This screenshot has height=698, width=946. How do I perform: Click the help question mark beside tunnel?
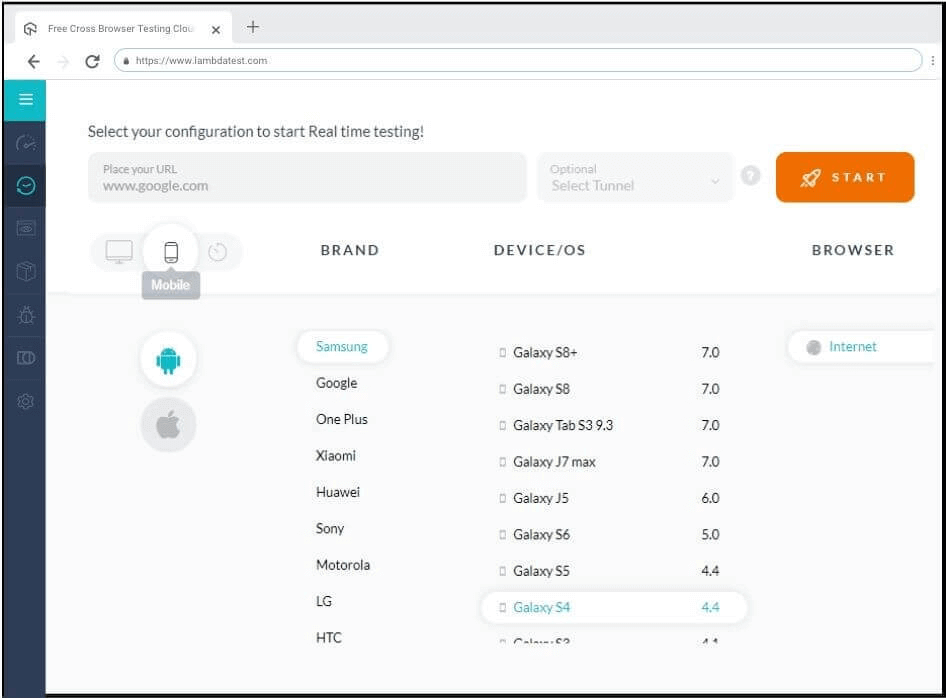[x=751, y=176]
